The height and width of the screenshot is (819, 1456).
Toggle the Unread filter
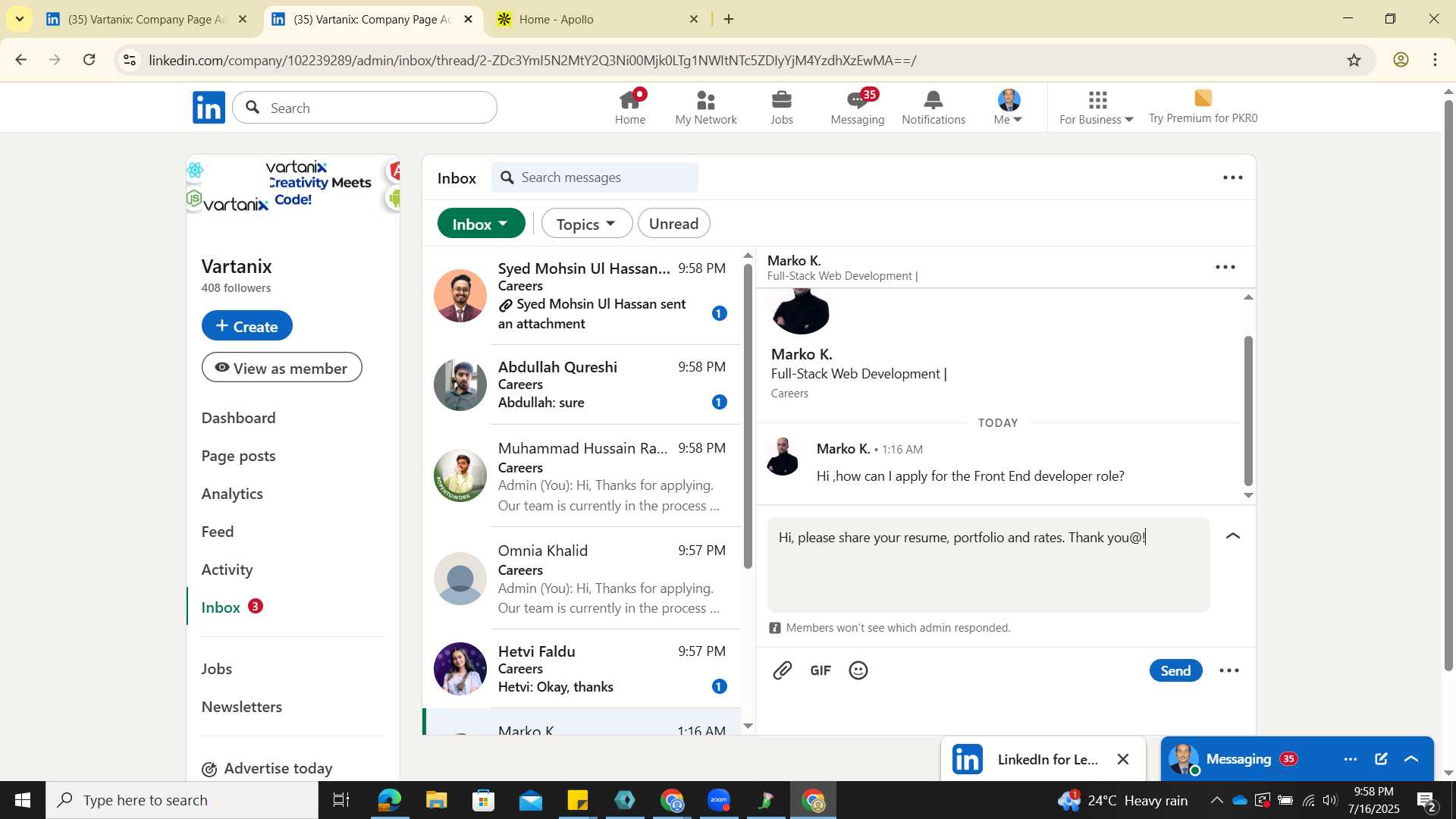(673, 224)
